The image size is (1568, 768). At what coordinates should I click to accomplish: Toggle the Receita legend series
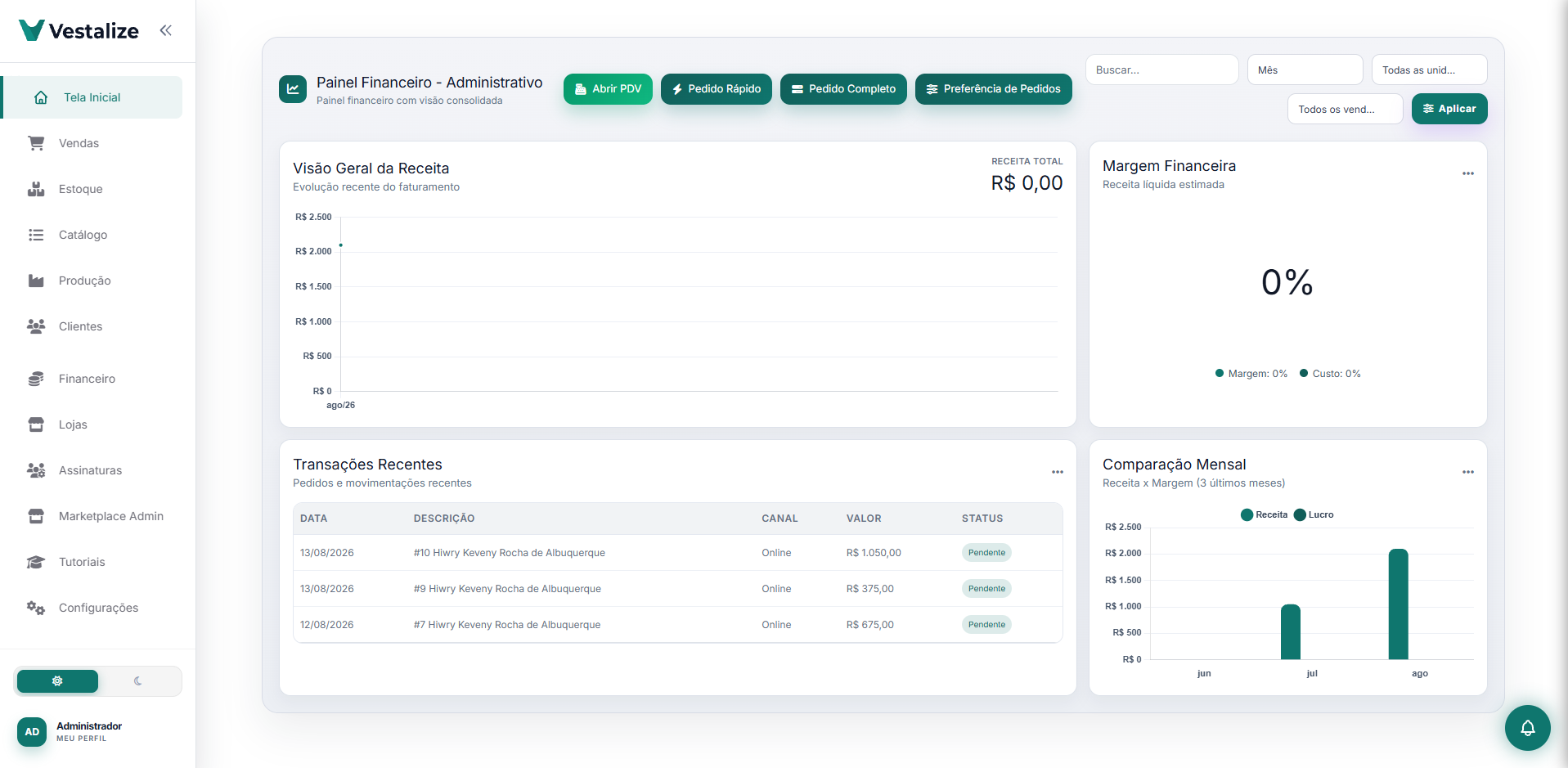tap(1264, 514)
